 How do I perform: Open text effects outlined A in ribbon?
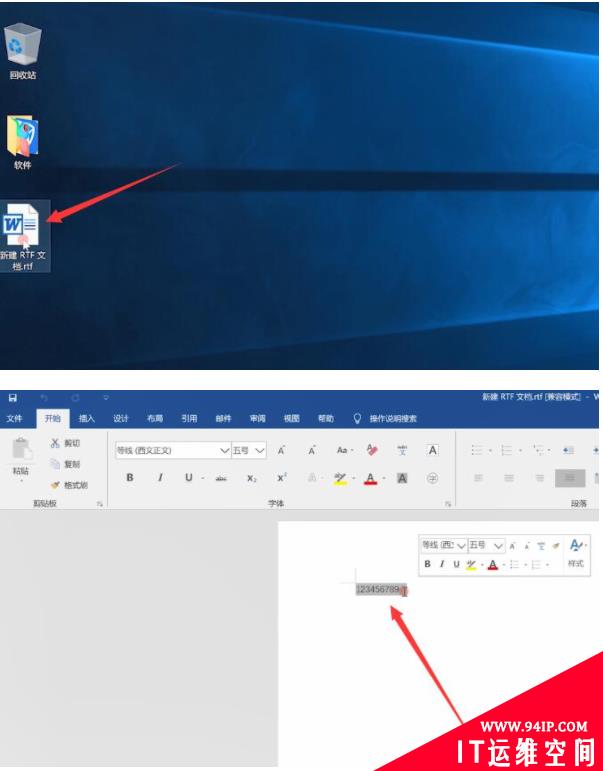(312, 478)
